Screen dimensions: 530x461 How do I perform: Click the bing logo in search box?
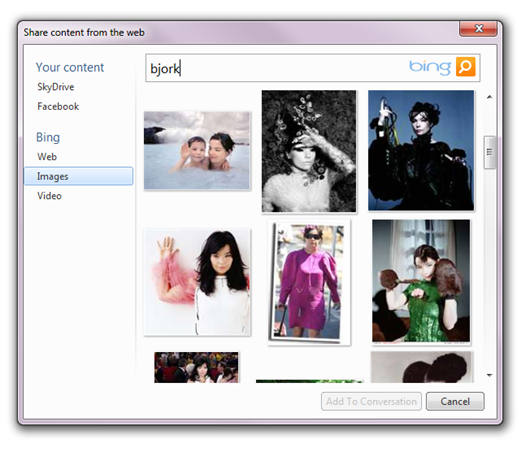430,67
